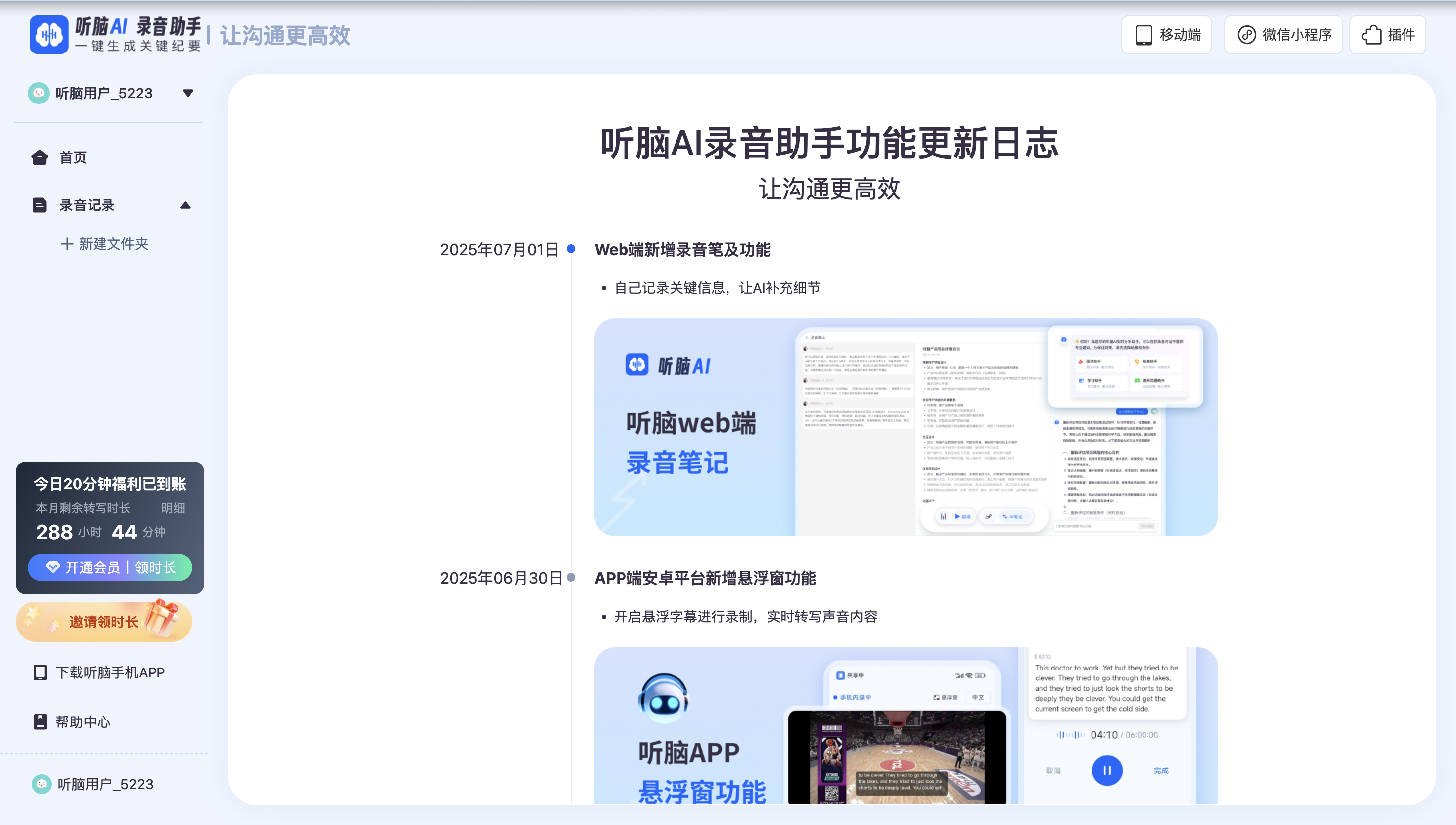
Task: Click 开通会员 | 领时长 button
Action: (110, 567)
